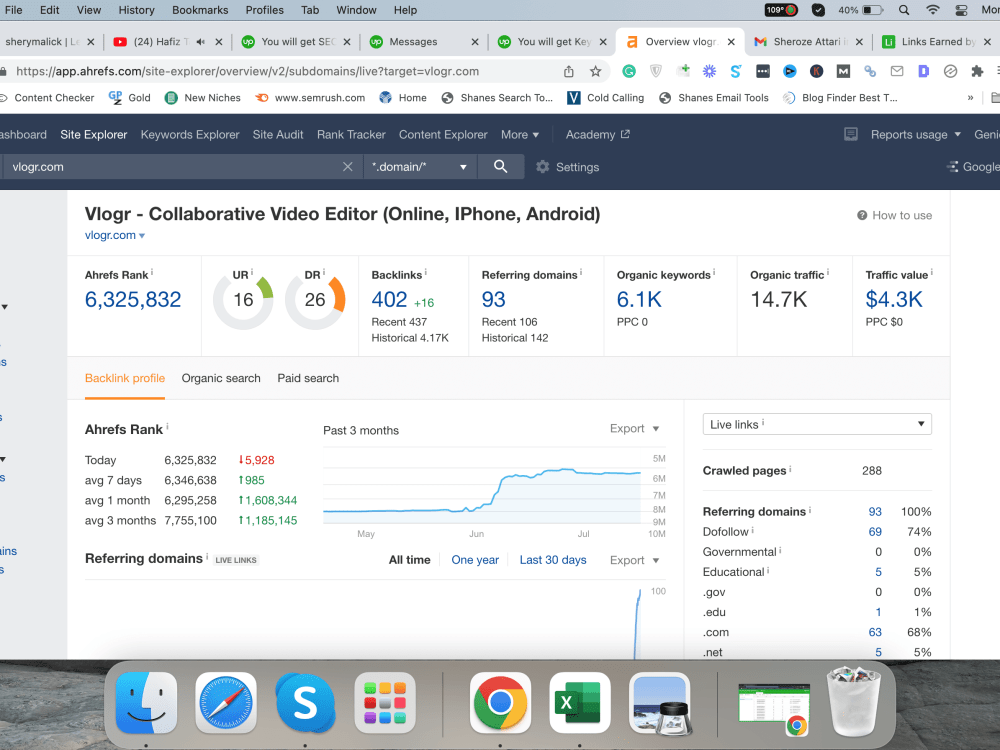
Task: Open the www.semrush.com bookmark
Action: 311,98
